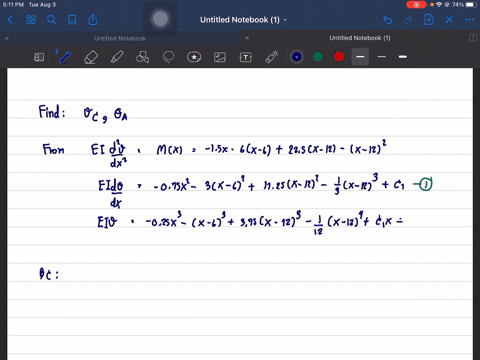The width and height of the screenshot is (480, 360).
Task: Choose the red pen color
Action: [339, 57]
